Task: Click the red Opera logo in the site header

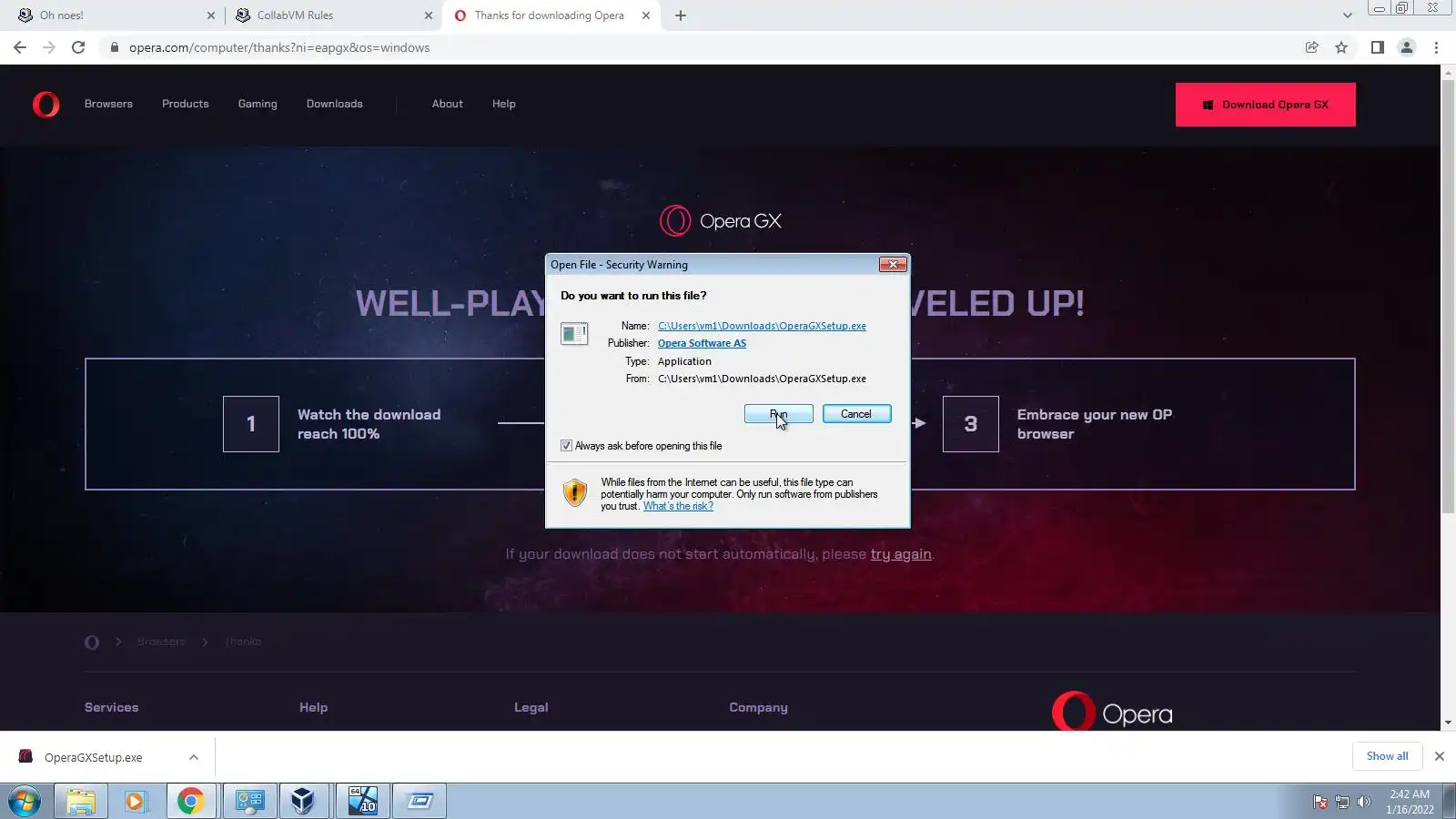Action: (46, 105)
